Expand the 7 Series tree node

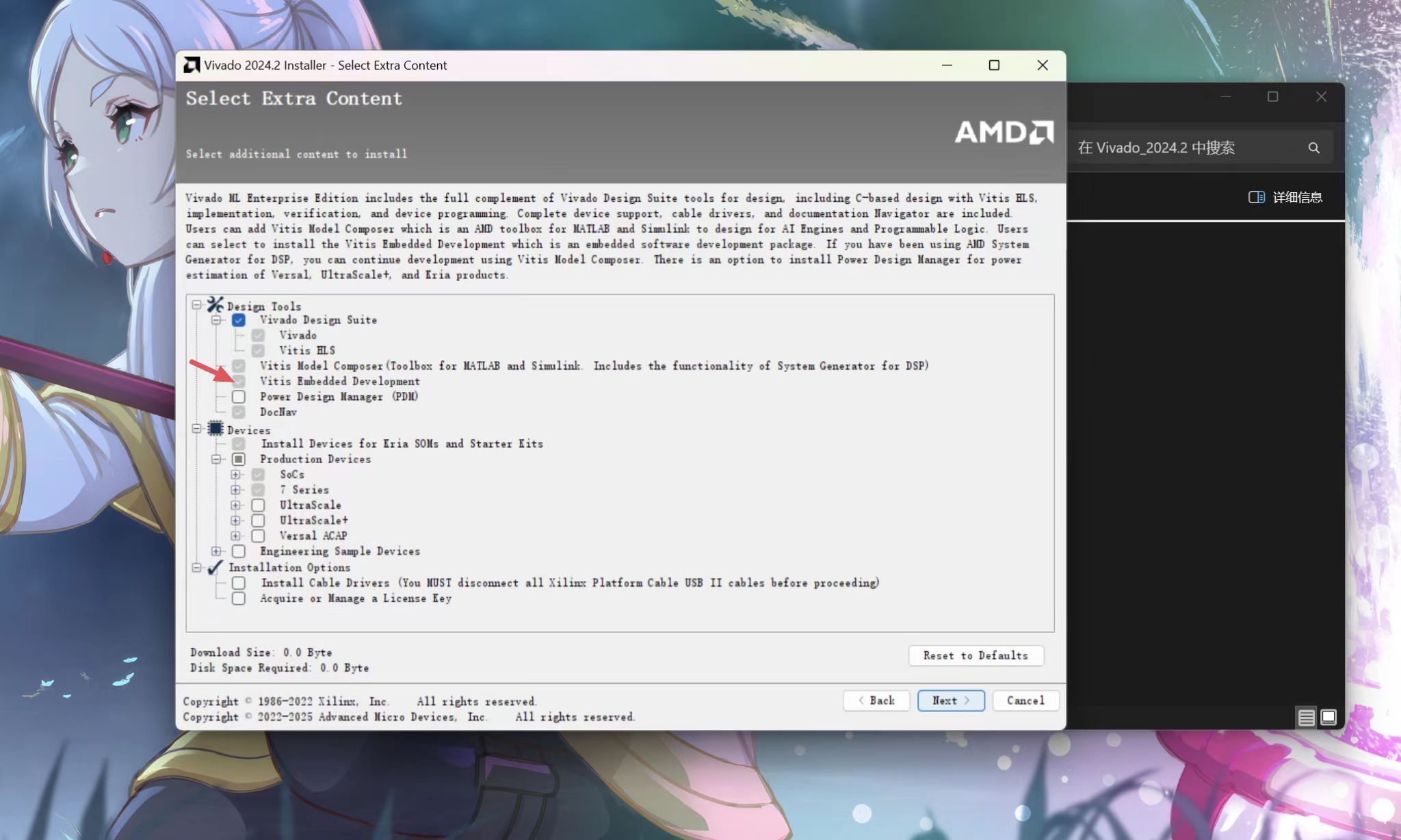click(235, 490)
